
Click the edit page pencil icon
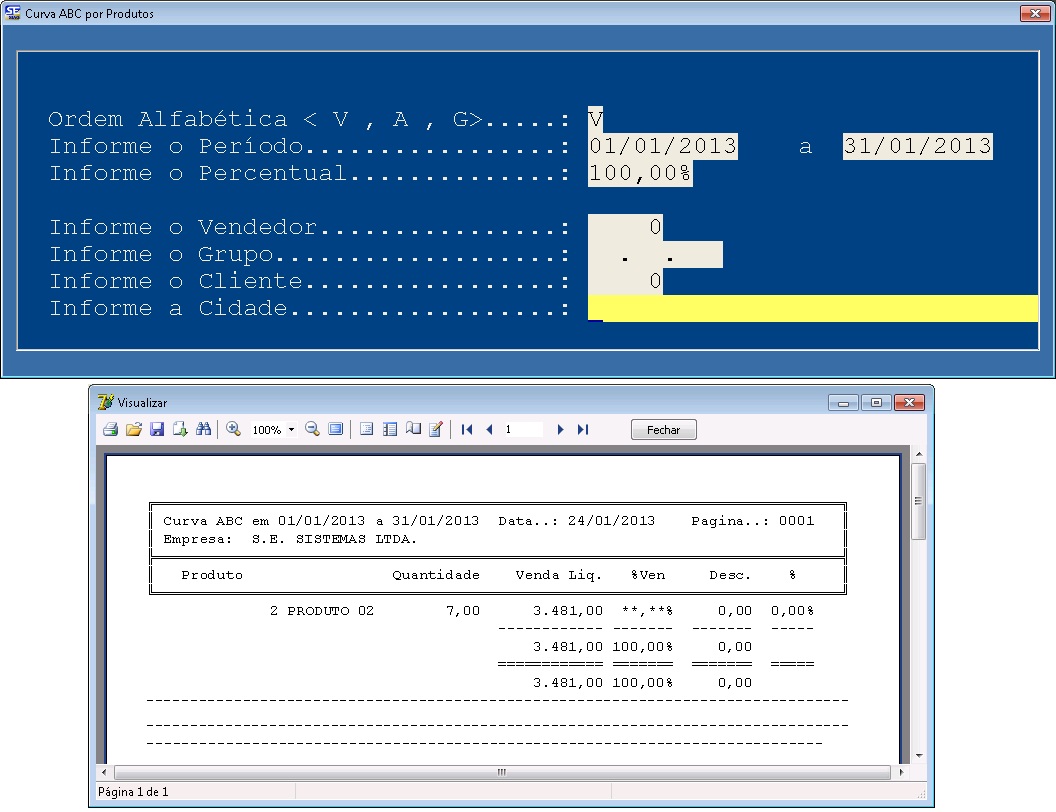[x=436, y=429]
